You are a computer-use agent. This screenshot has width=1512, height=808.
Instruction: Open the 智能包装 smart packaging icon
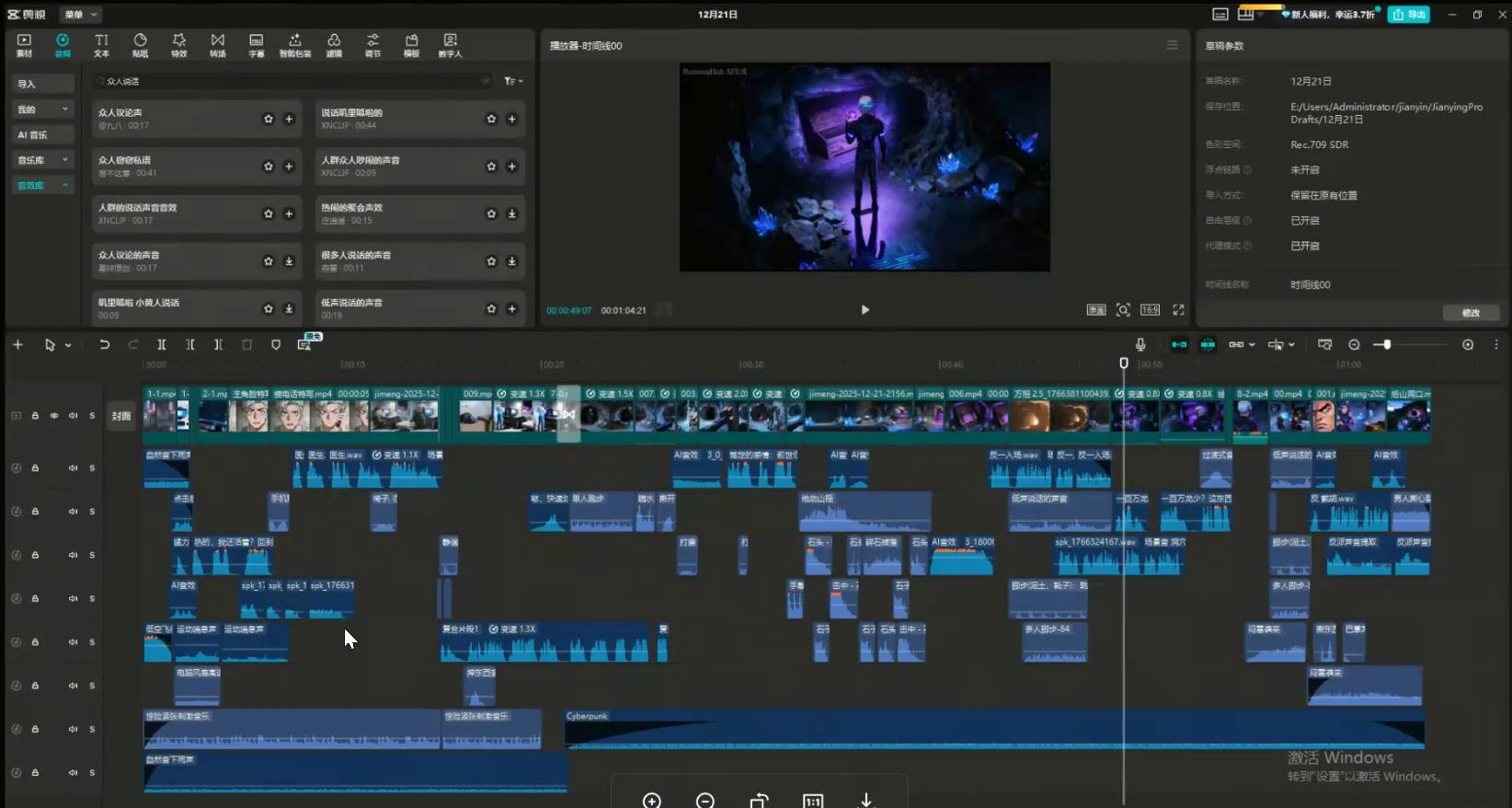pos(295,45)
